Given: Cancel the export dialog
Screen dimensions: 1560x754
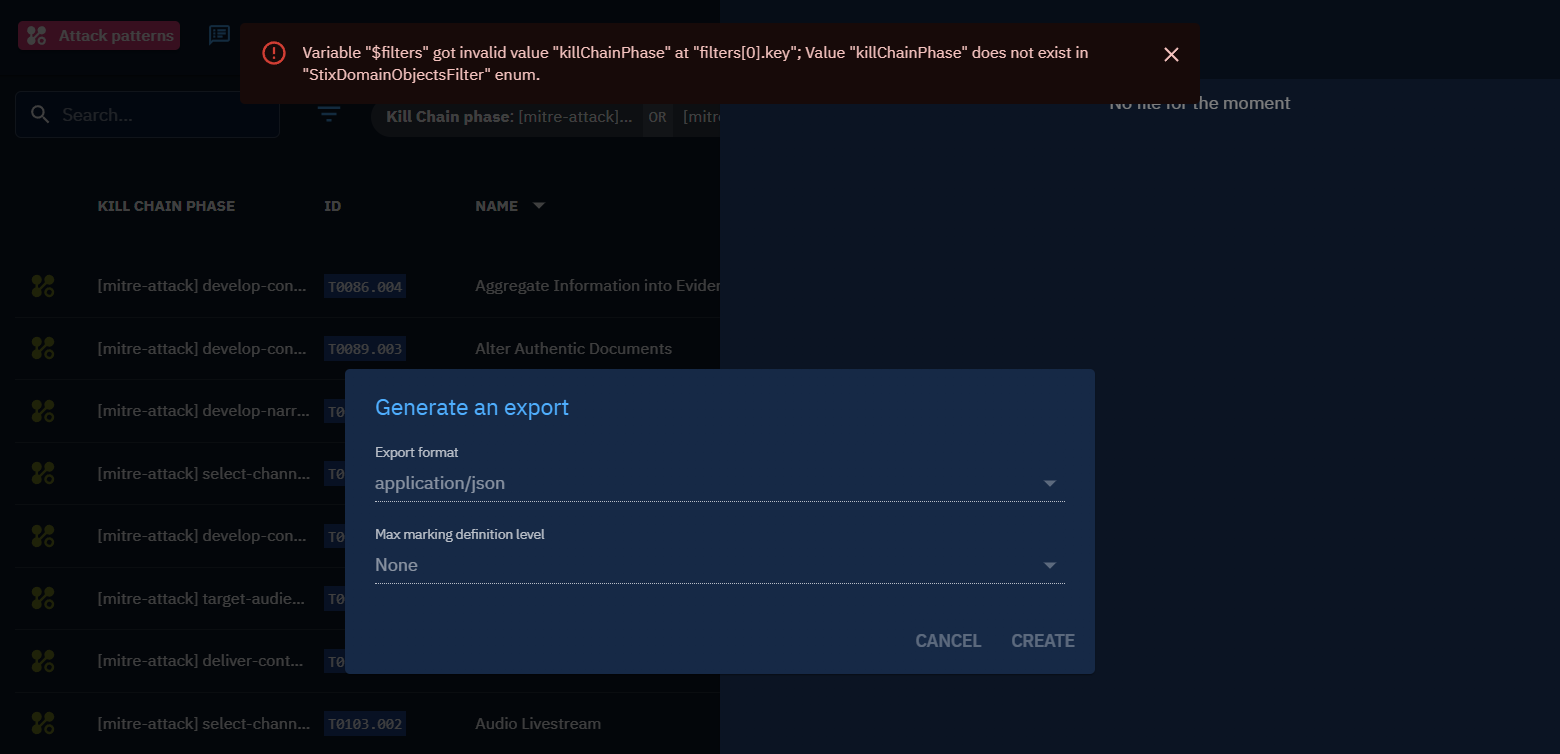Looking at the screenshot, I should (x=946, y=641).
